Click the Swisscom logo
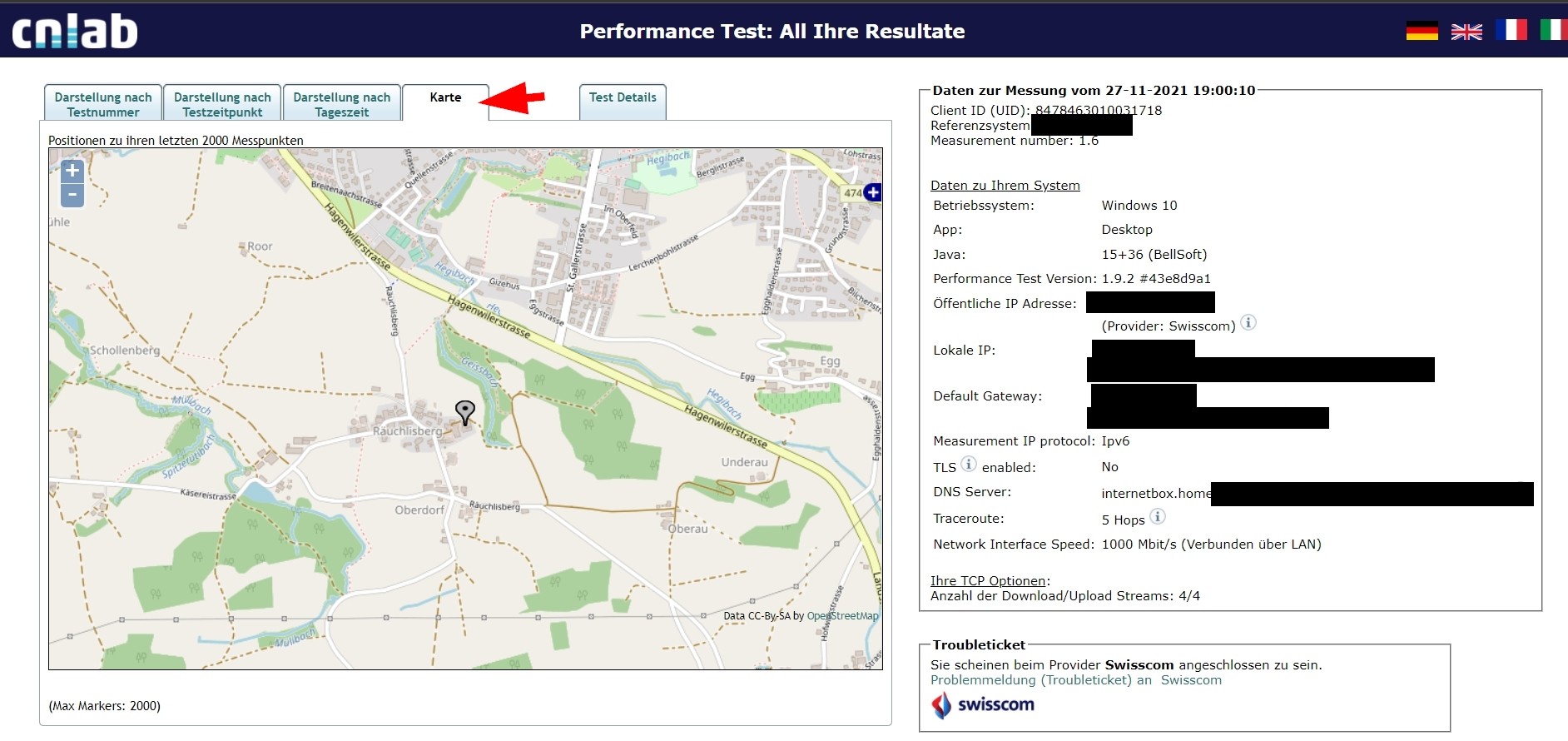This screenshot has width=1568, height=741. coord(983,704)
